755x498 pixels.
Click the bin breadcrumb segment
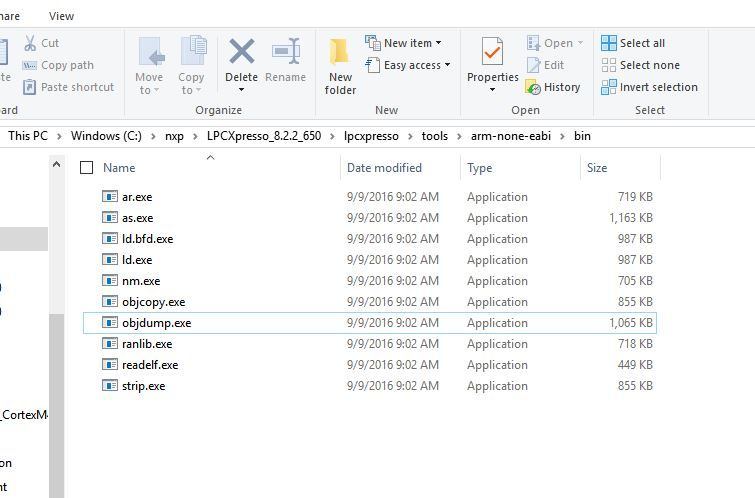[582, 136]
